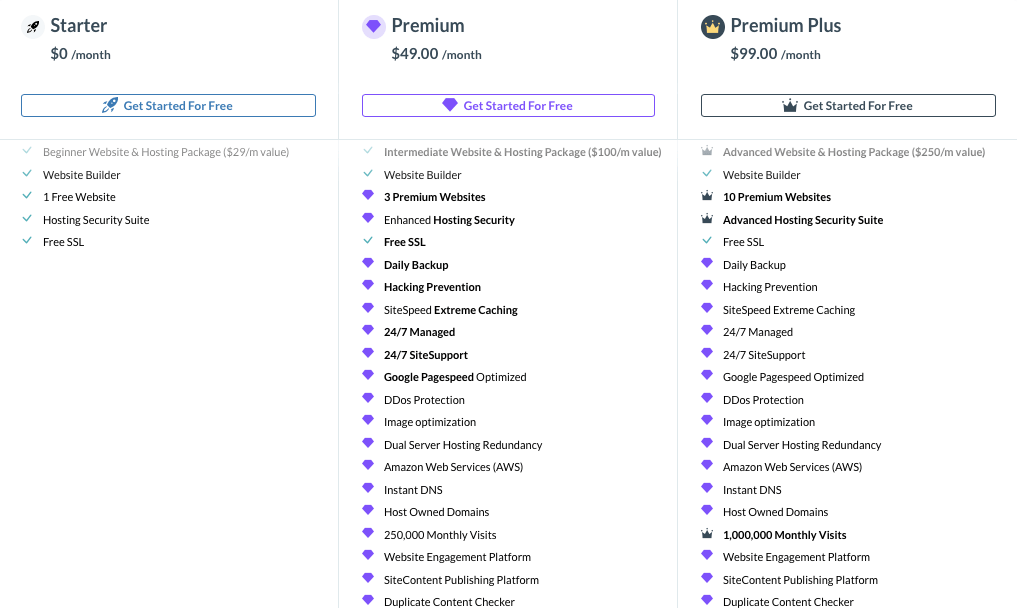This screenshot has width=1017, height=608.
Task: Click the diamond icon beside Daily Backup in Premium
Action: (x=368, y=263)
